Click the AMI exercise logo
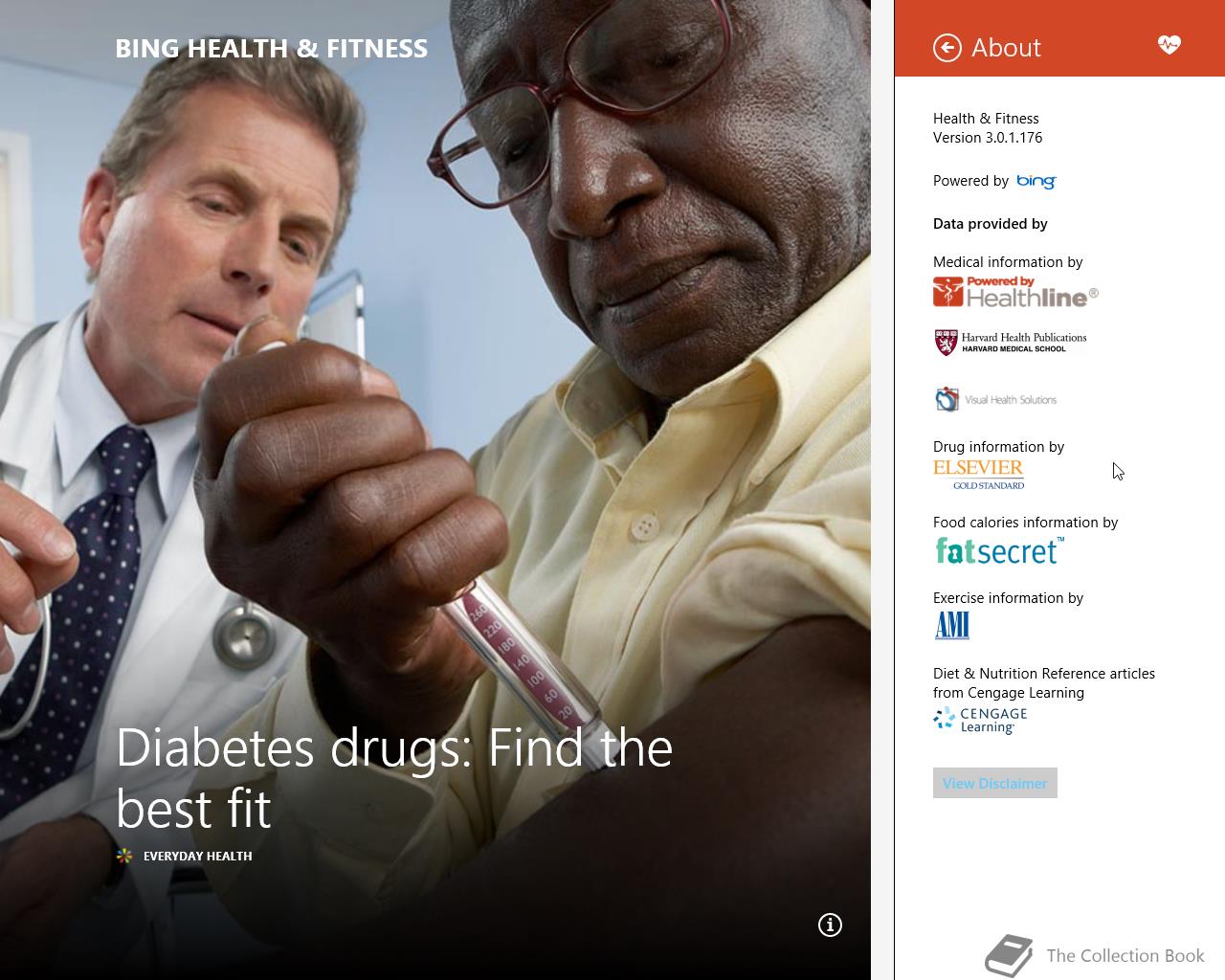The width and height of the screenshot is (1225, 980). (952, 625)
